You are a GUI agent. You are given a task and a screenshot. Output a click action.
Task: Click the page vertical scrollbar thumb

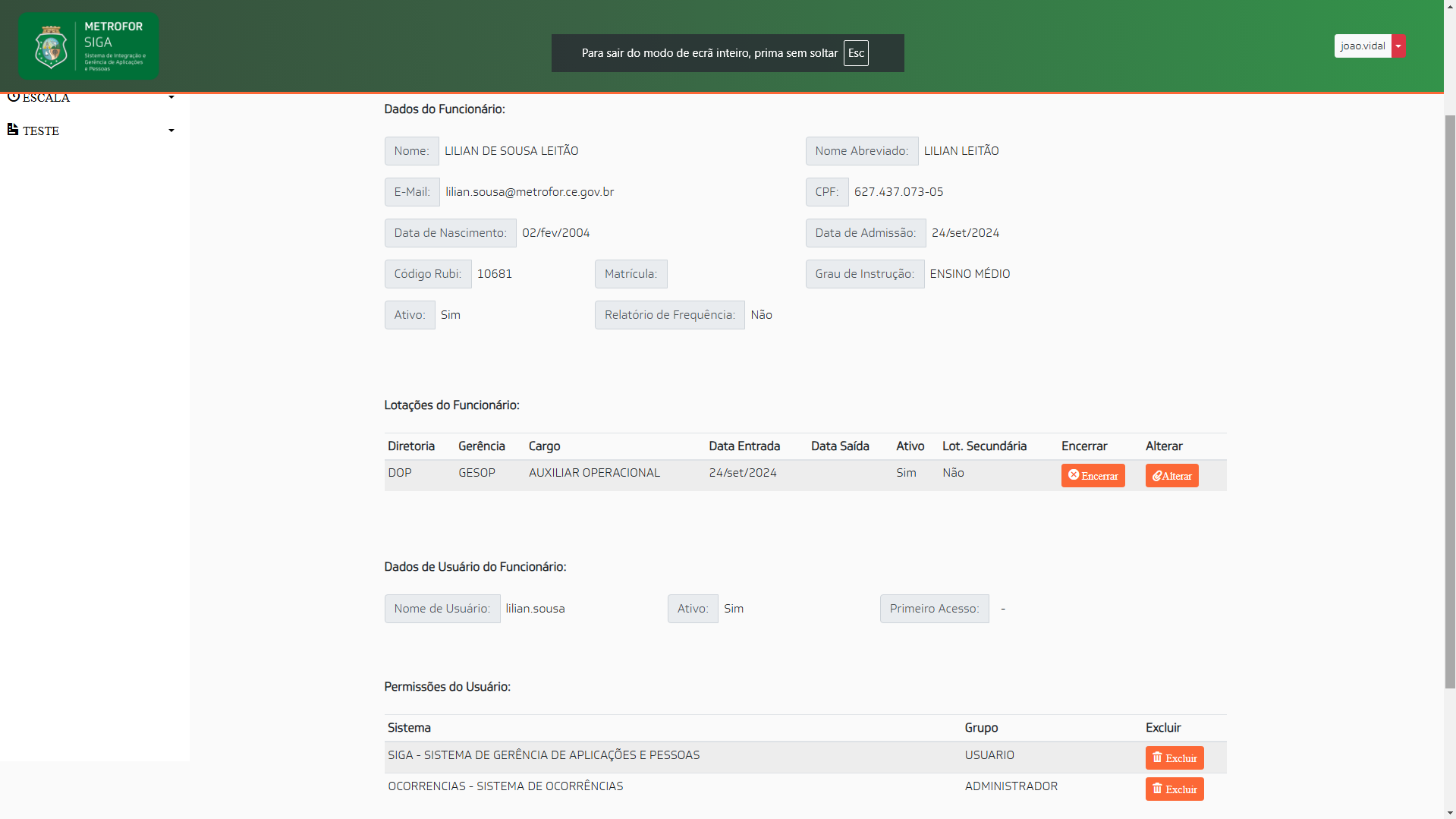[x=1450, y=402]
